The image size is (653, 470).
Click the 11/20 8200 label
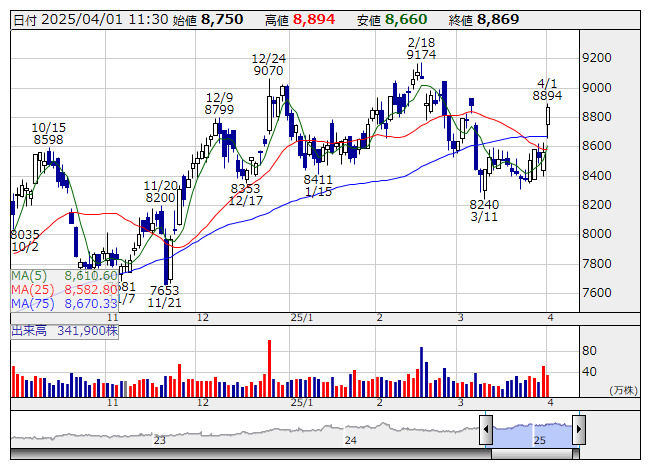coord(161,191)
